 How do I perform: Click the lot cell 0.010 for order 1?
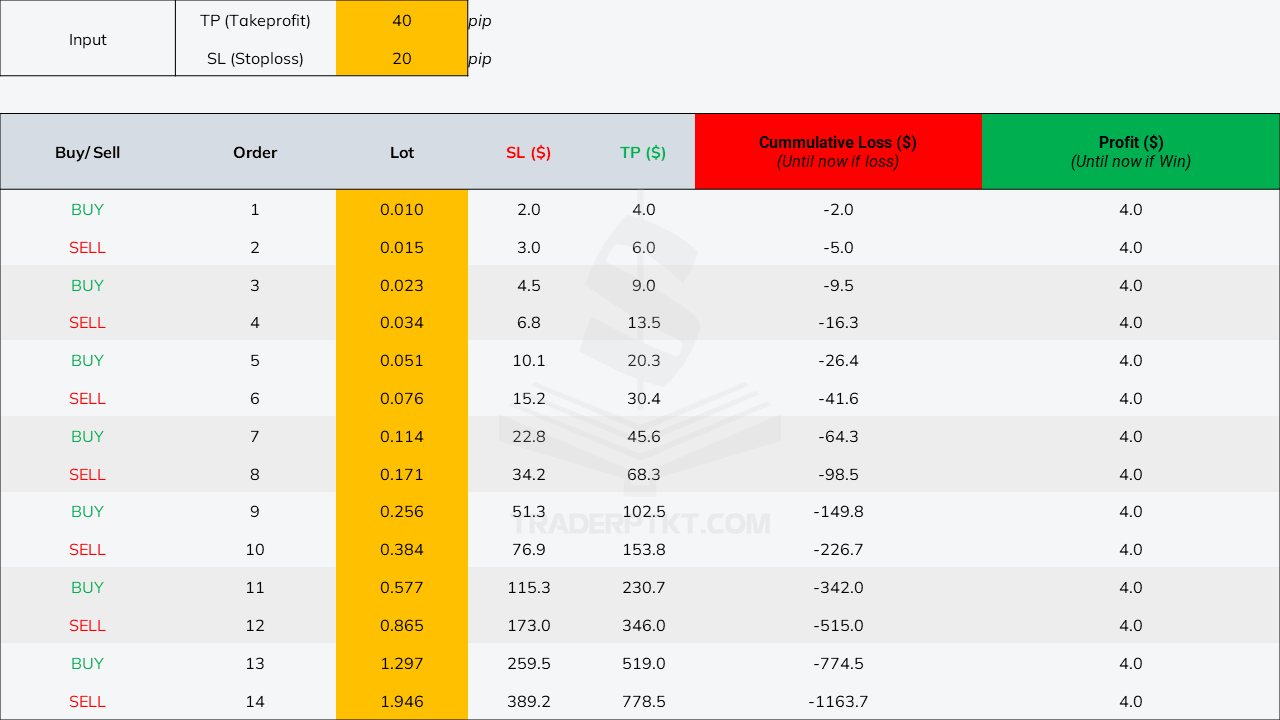click(x=402, y=209)
